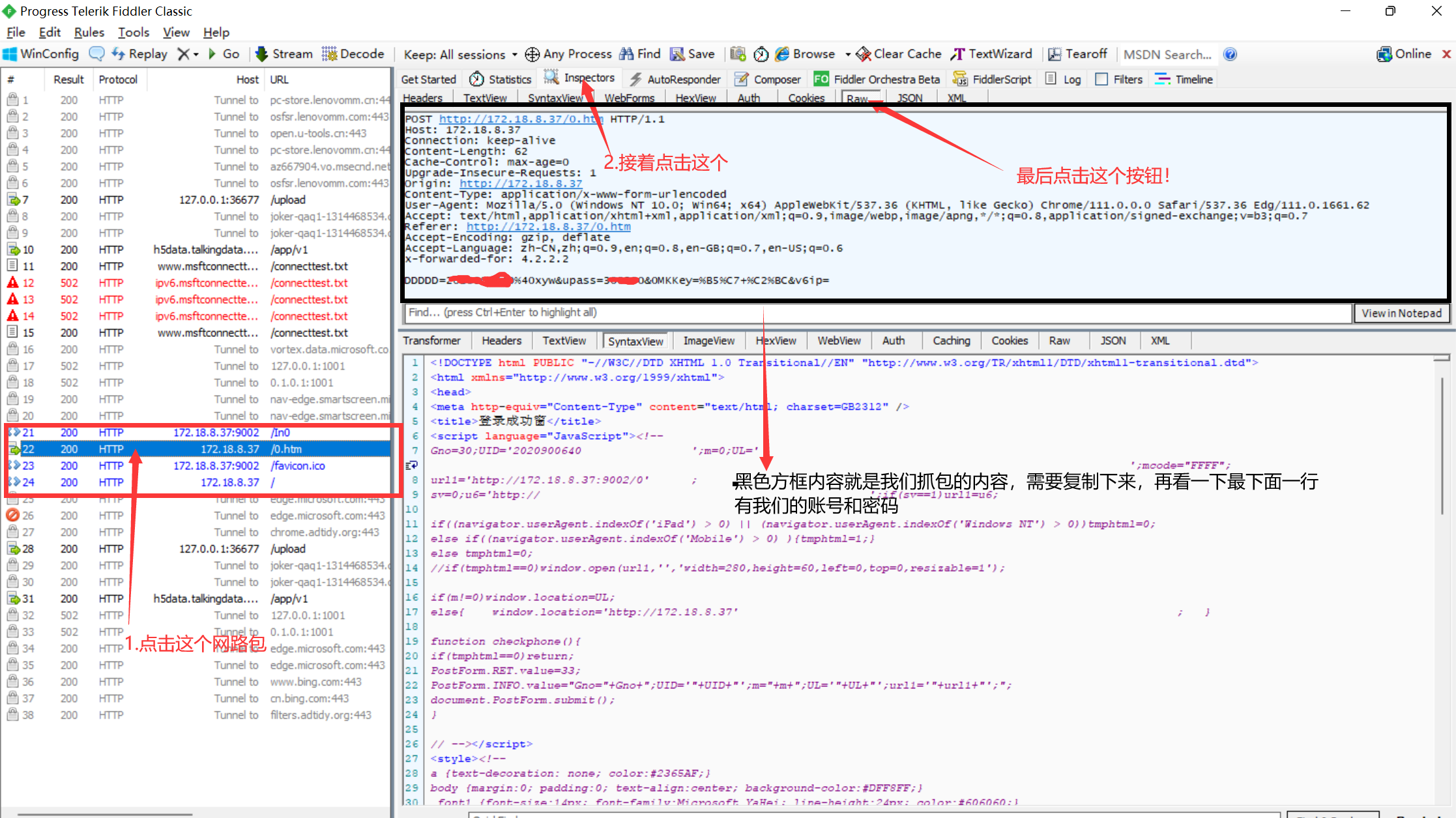Click the Replay toolbar button
The height and width of the screenshot is (818, 1456).
(x=139, y=54)
